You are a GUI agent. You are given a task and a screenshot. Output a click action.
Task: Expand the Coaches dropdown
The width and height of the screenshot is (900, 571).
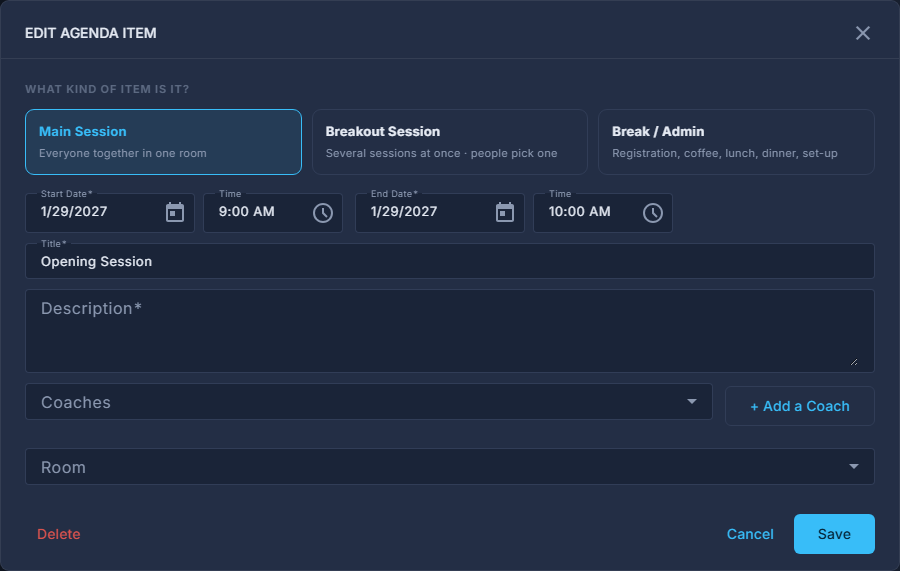pyautogui.click(x=369, y=402)
